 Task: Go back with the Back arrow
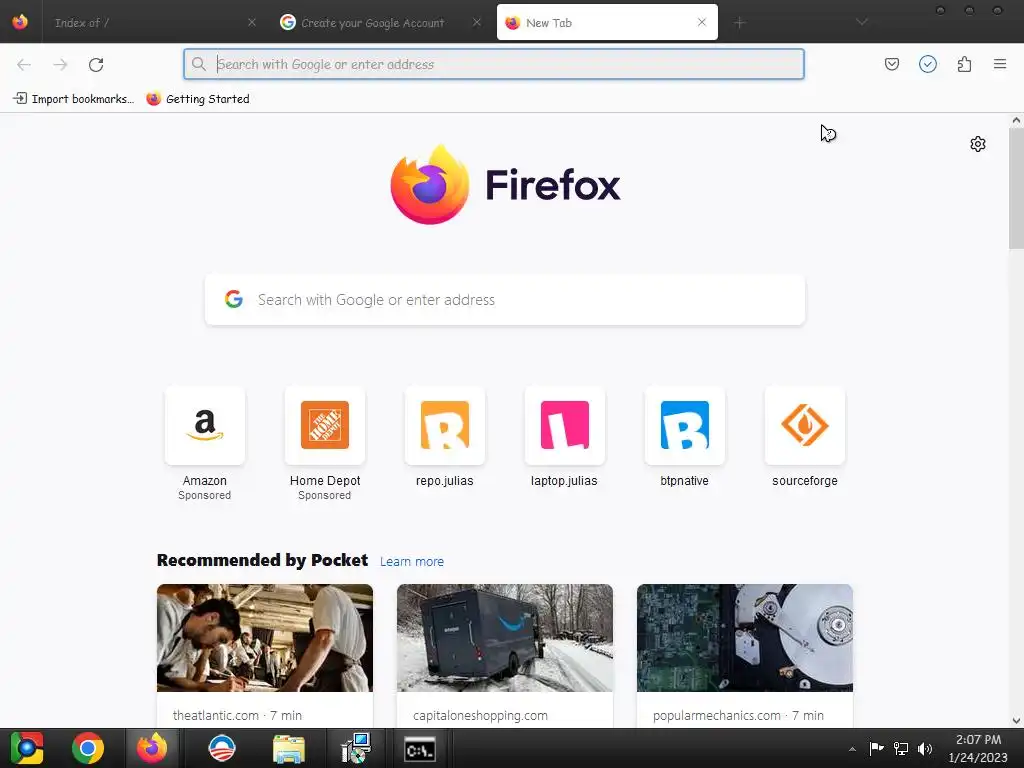pyautogui.click(x=24, y=64)
